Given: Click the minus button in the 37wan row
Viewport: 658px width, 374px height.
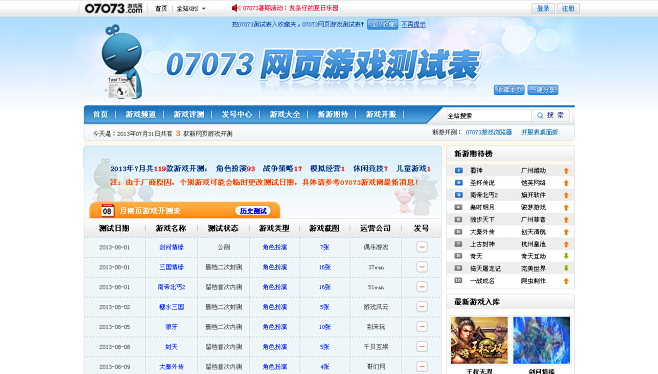Looking at the screenshot, I should click(x=422, y=267).
